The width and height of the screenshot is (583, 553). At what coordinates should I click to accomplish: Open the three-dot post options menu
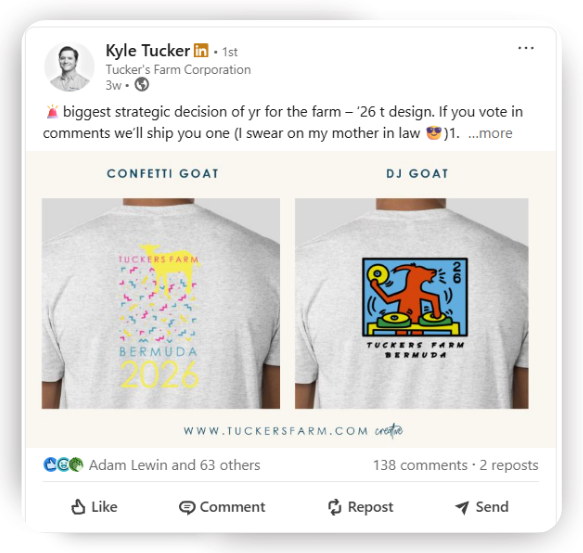[x=526, y=48]
